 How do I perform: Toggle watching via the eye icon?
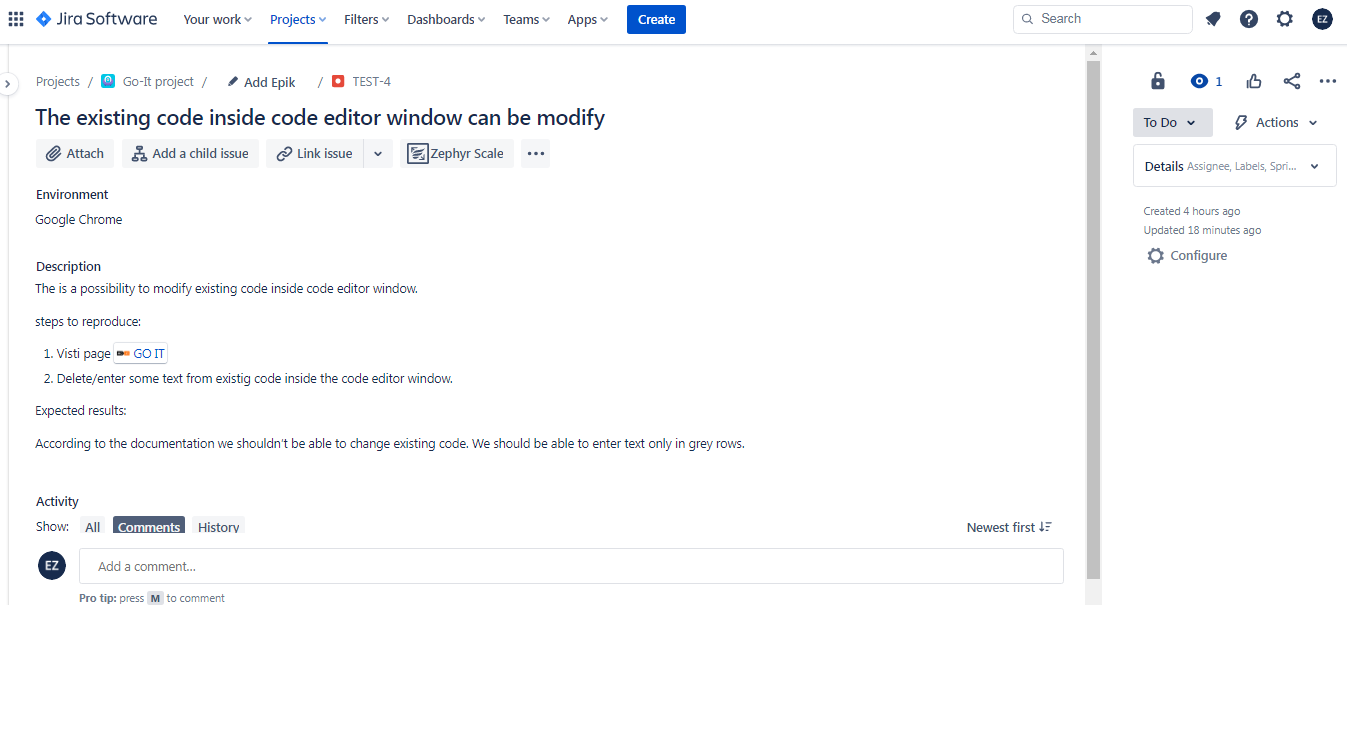pyautogui.click(x=1199, y=81)
